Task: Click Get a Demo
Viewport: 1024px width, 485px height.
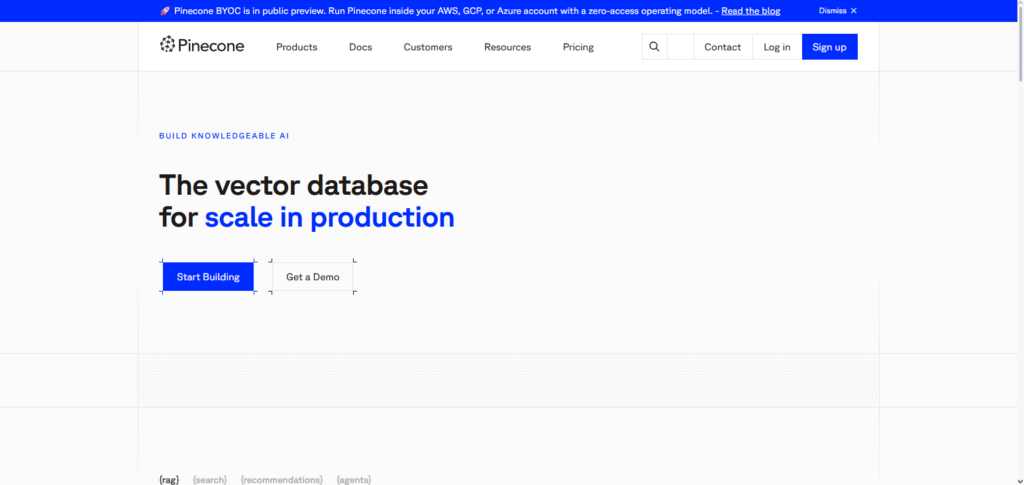Action: click(x=313, y=277)
